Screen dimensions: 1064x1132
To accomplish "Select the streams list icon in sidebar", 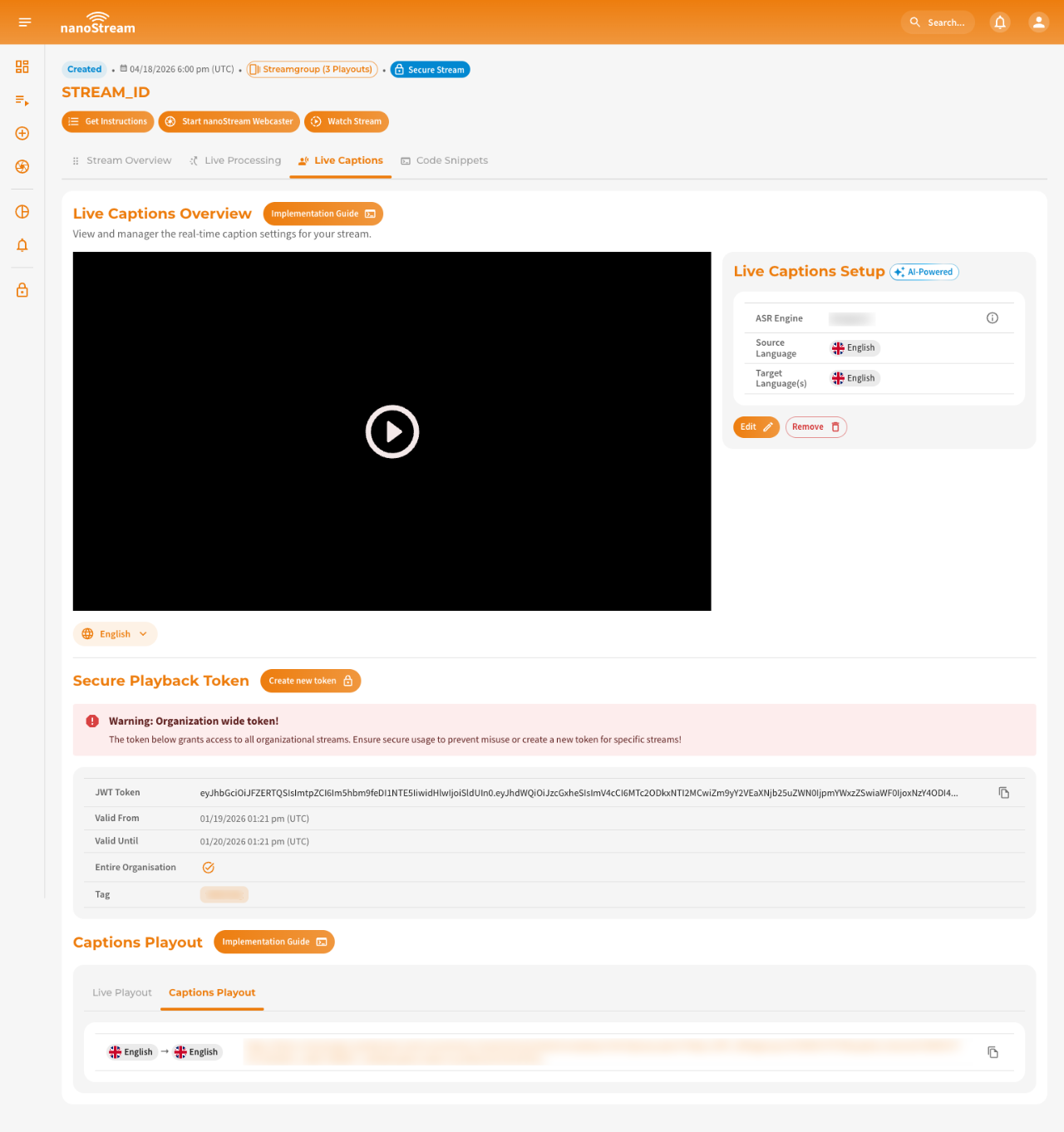I will [x=22, y=100].
